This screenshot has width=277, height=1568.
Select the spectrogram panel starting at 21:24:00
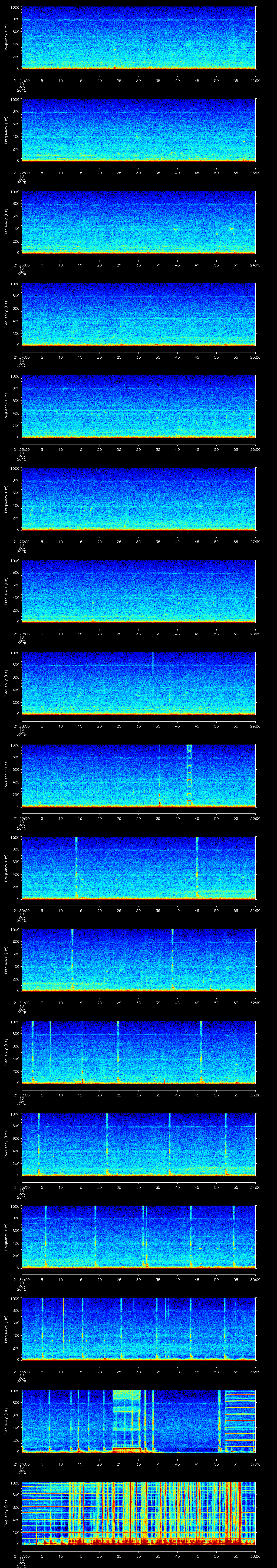click(138, 315)
